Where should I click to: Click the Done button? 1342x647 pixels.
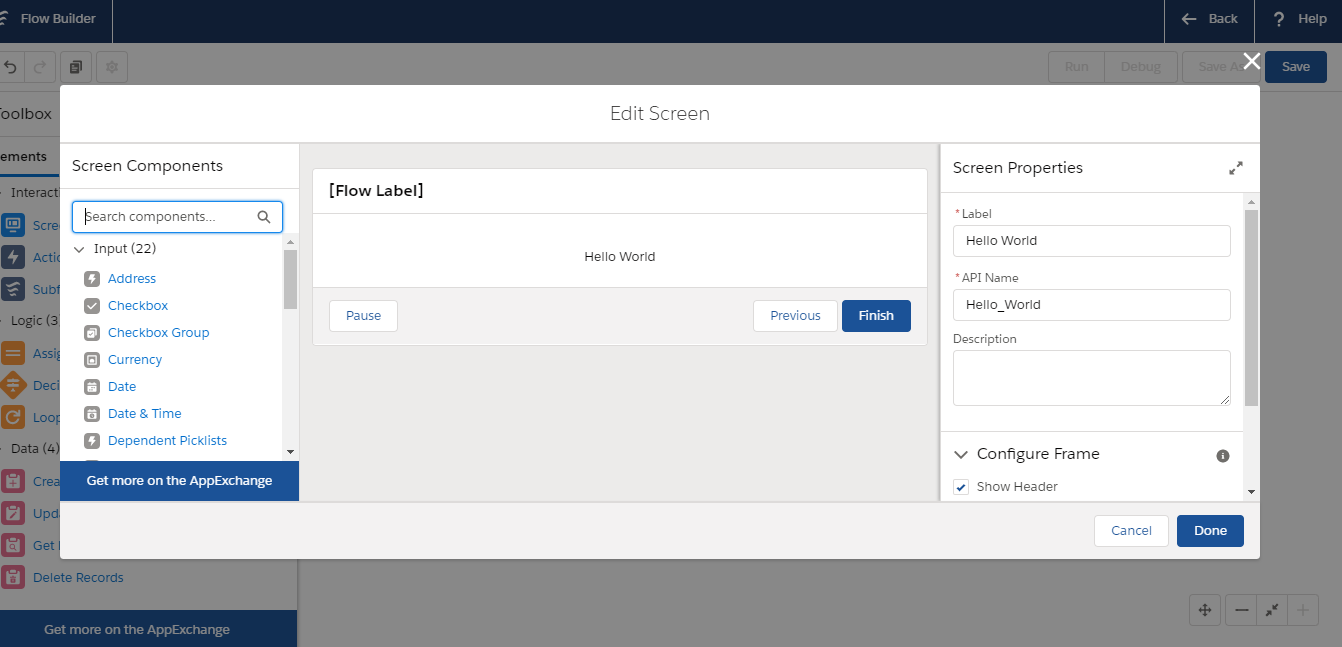click(x=1210, y=531)
